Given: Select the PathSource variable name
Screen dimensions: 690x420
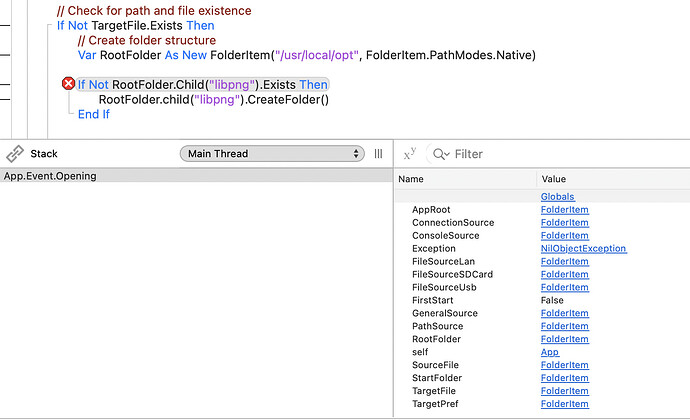Looking at the screenshot, I should [x=437, y=326].
